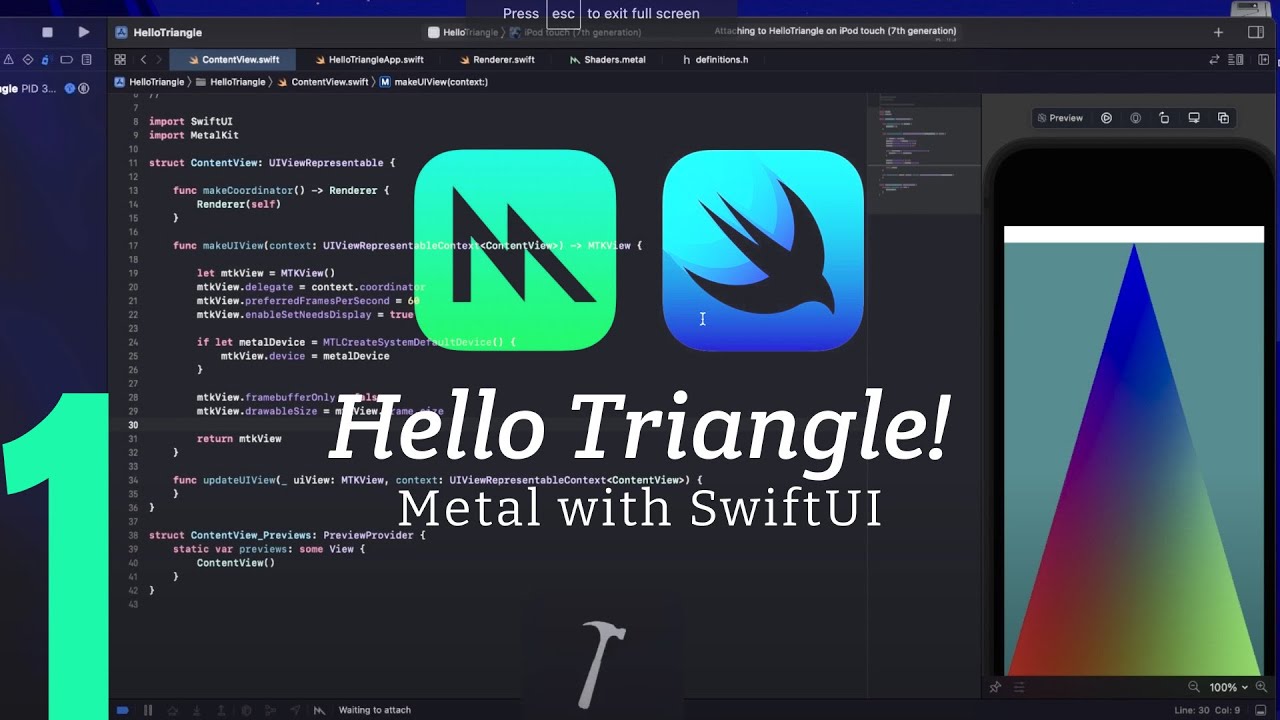Image resolution: width=1280 pixels, height=720 pixels.
Task: Click the Line: 30 Col: 9 indicator
Action: 1206,710
